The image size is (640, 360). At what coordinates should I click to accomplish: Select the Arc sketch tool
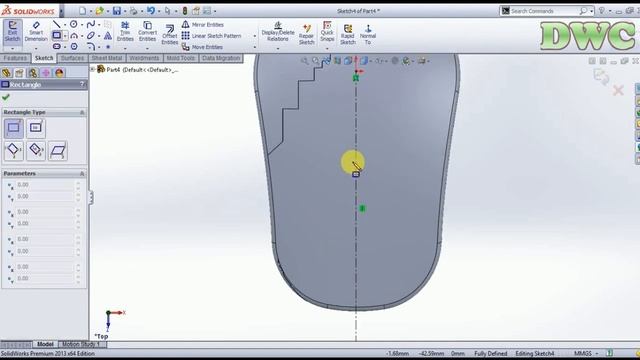coord(74,36)
